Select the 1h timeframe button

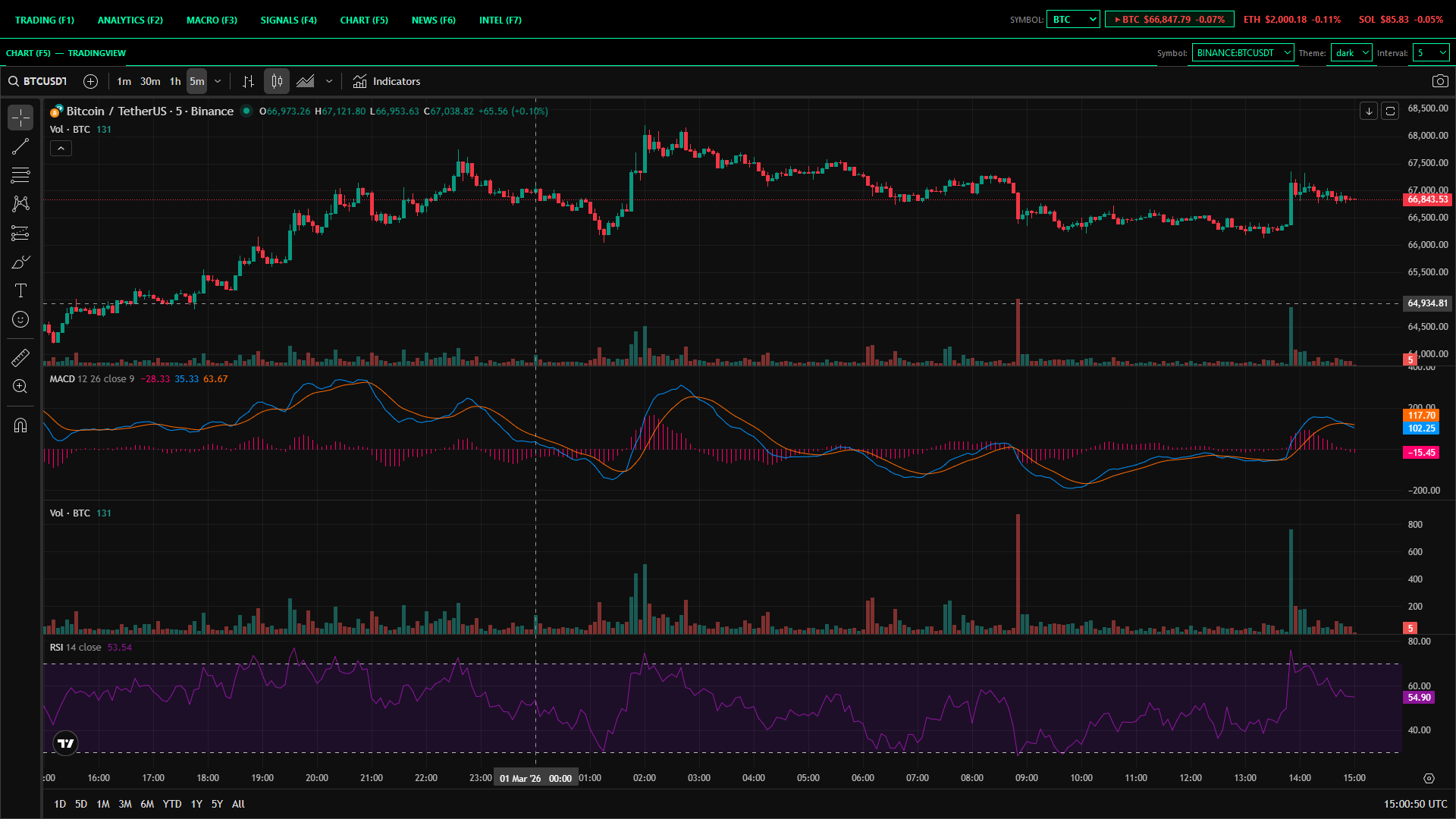(x=175, y=81)
